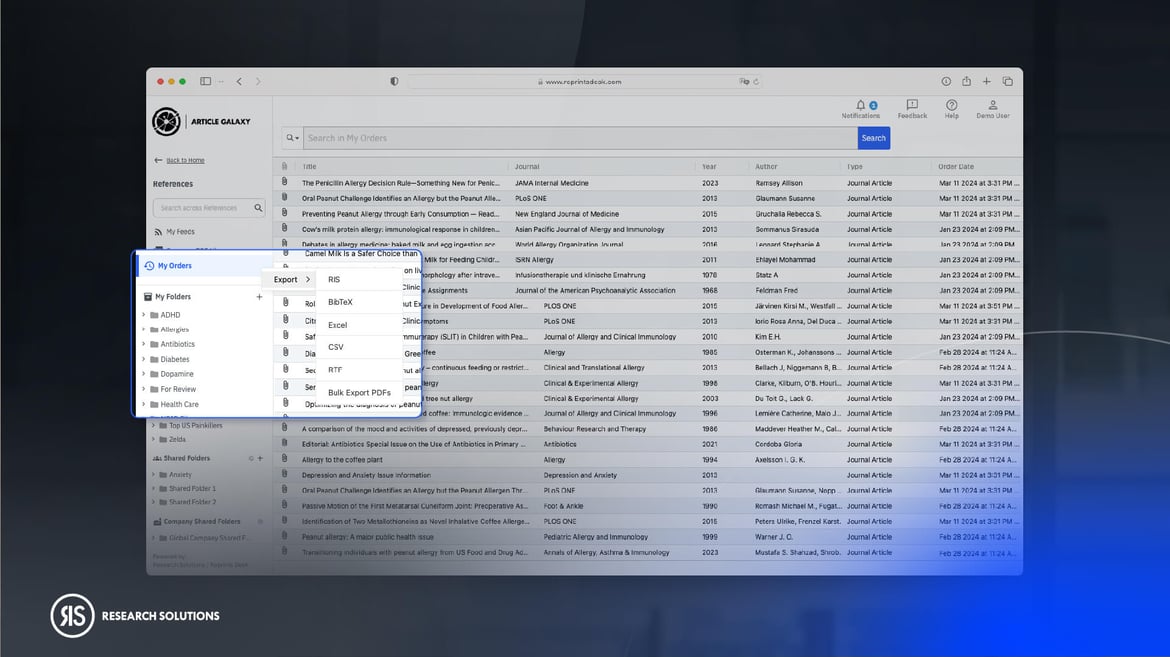Click the Feedback icon in header
This screenshot has height=657, width=1170.
[912, 105]
